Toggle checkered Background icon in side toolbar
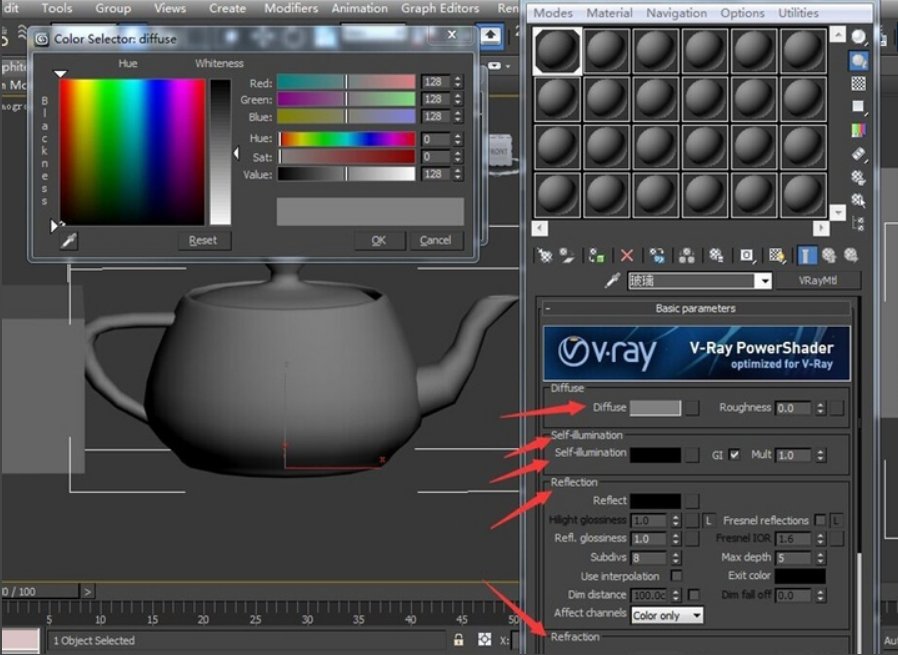 [x=858, y=84]
